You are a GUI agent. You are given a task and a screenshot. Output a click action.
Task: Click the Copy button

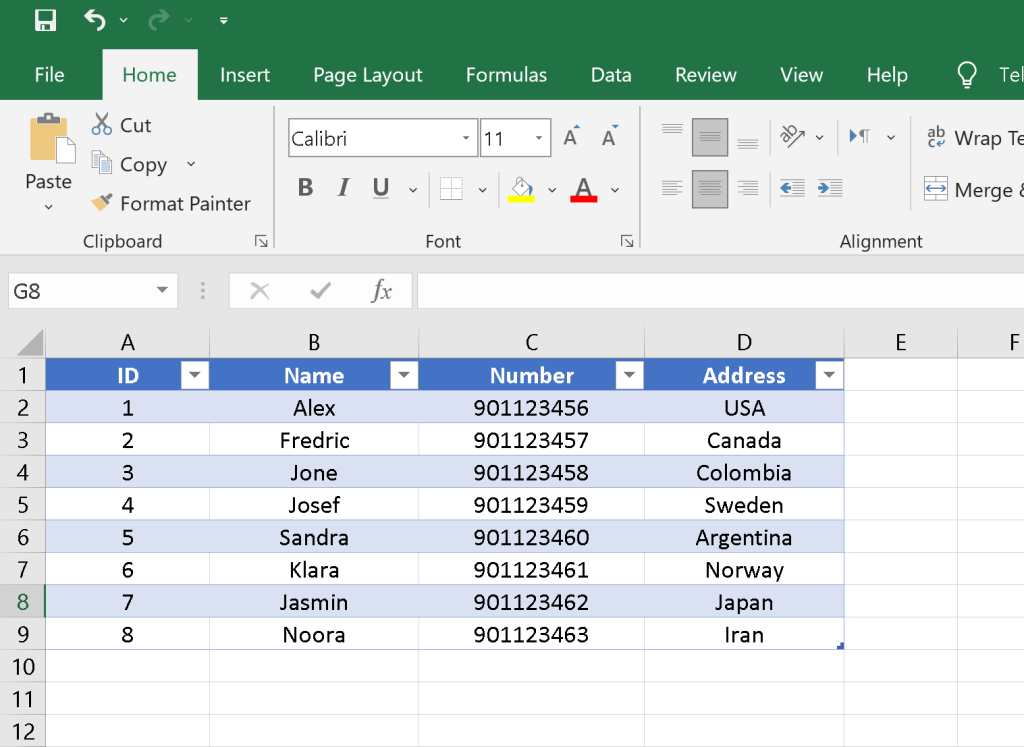click(x=129, y=164)
